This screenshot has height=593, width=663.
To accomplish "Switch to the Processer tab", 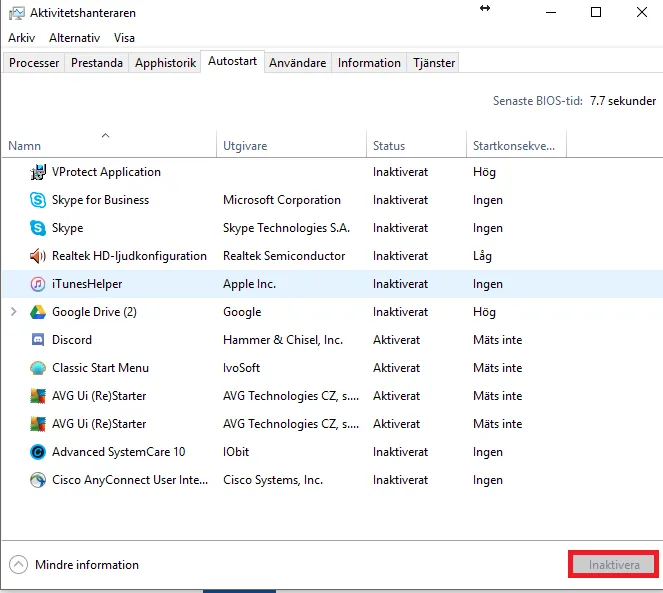I will [34, 63].
